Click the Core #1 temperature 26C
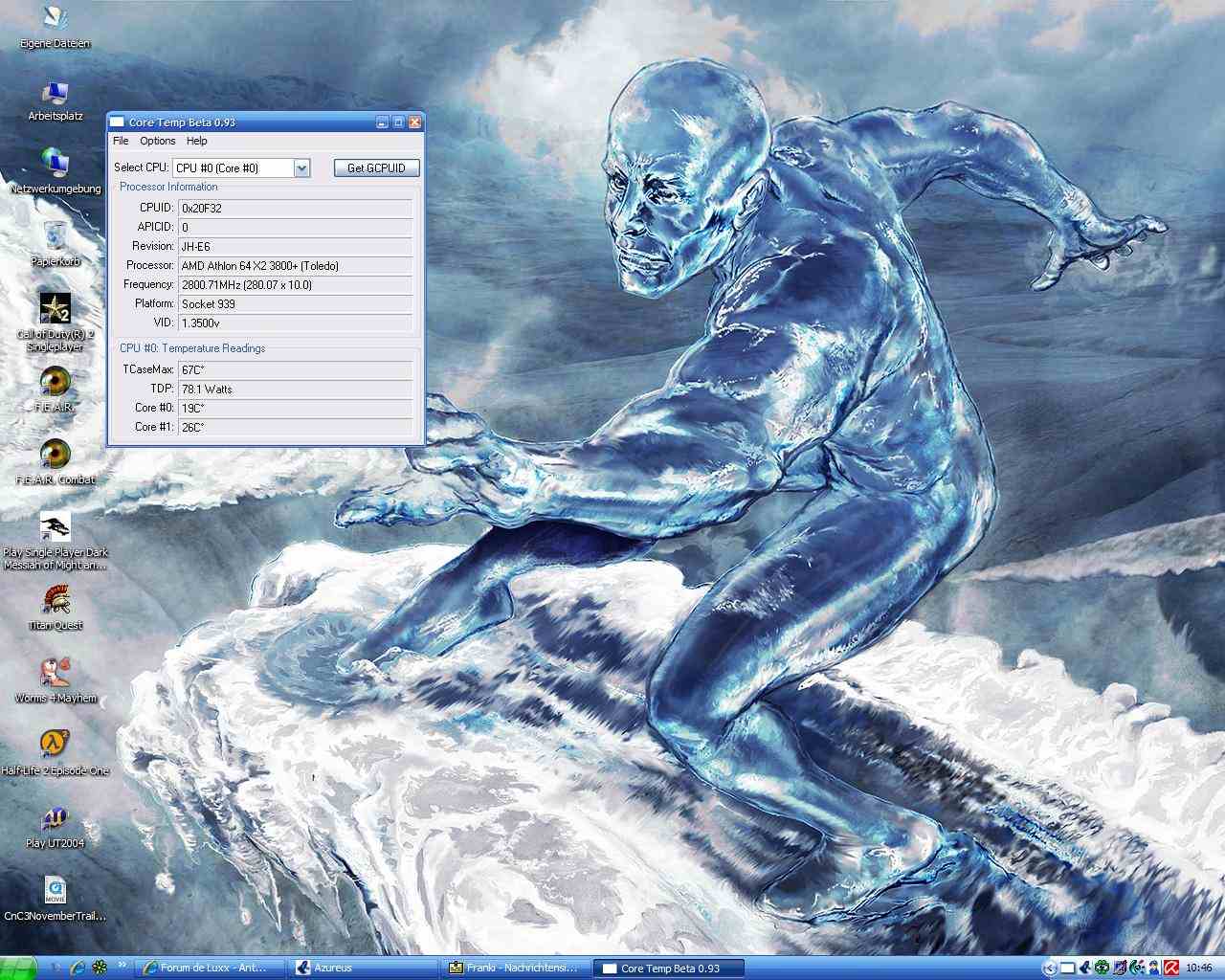1225x980 pixels. [295, 427]
